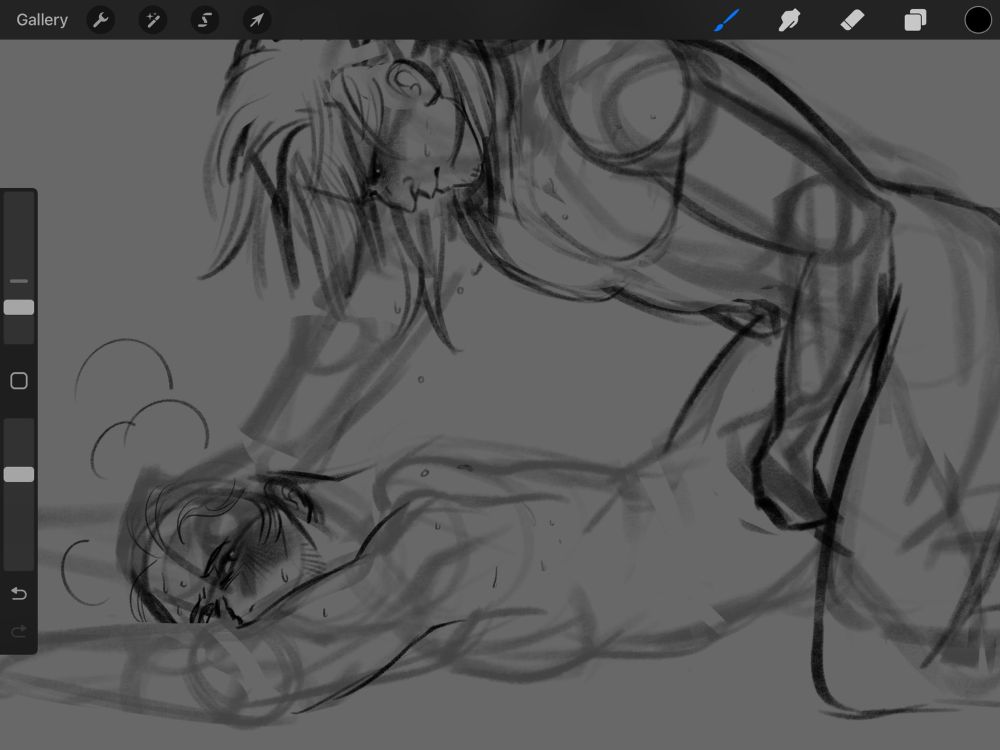1000x750 pixels.
Task: Open the Layers panel
Action: pyautogui.click(x=915, y=20)
